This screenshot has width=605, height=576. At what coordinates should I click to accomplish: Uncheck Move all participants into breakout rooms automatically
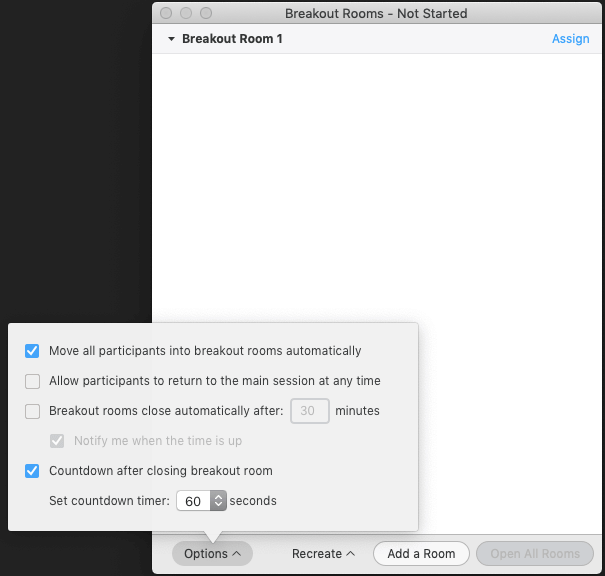[32, 351]
